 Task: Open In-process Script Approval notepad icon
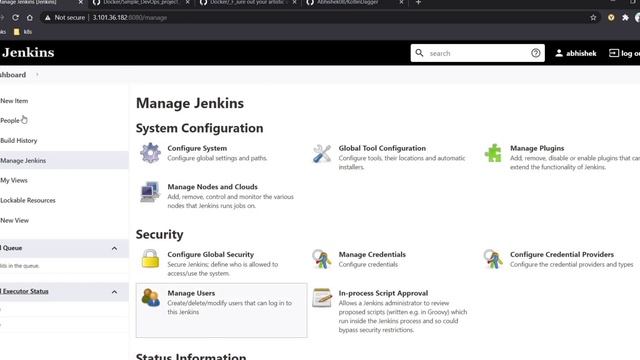tap(322, 298)
